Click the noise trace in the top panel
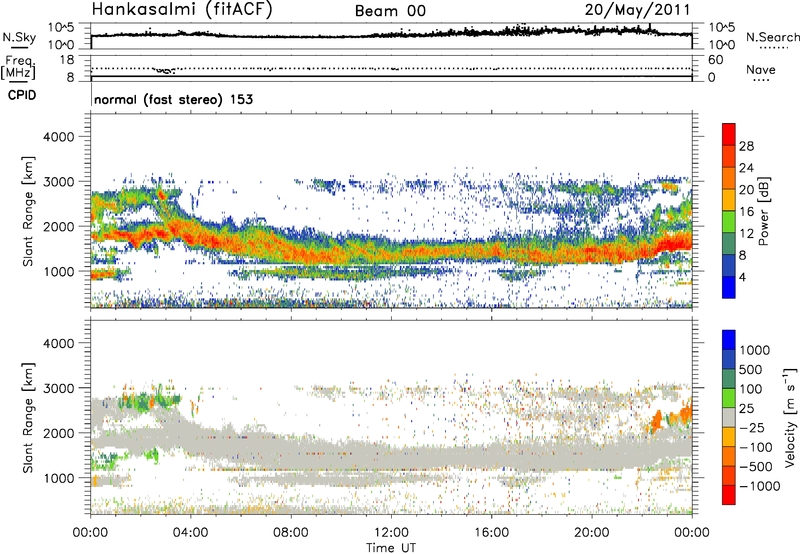This screenshot has height=554, width=800. pos(391,35)
